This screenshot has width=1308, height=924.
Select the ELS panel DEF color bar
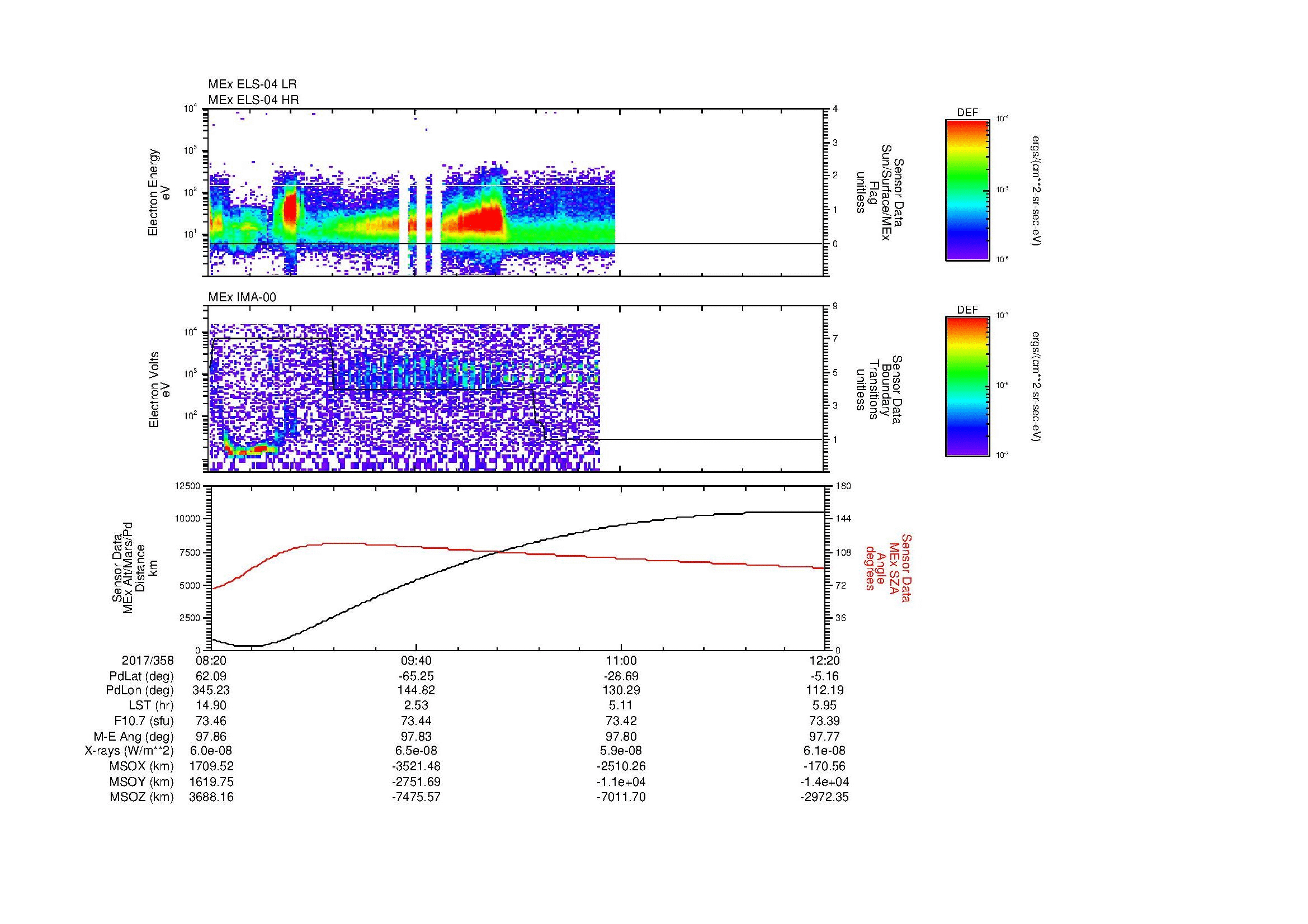(967, 189)
